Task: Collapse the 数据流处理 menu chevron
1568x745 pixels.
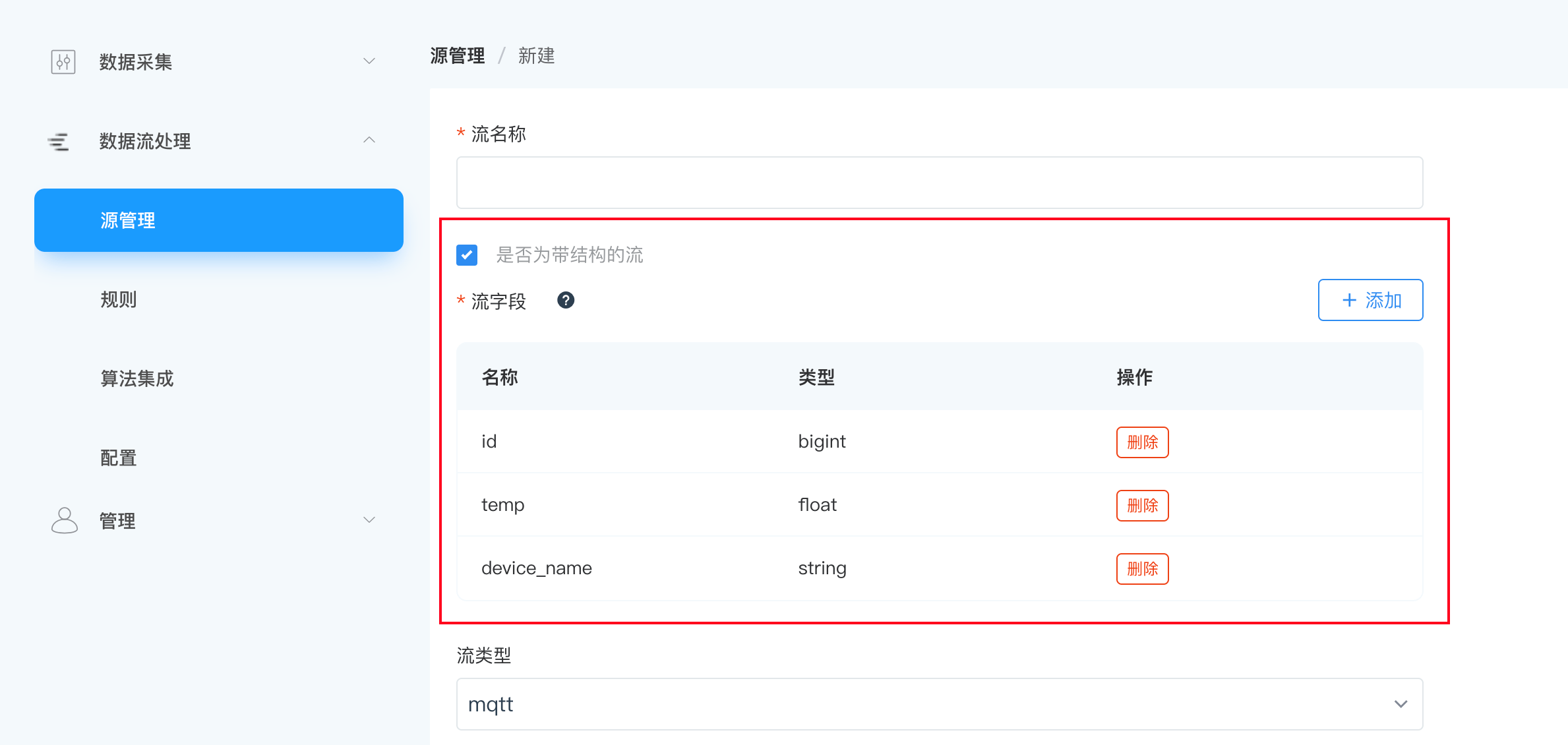Action: pos(369,140)
